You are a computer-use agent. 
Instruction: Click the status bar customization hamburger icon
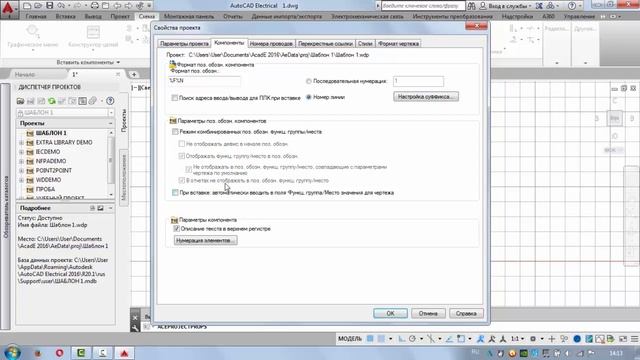coord(634,339)
